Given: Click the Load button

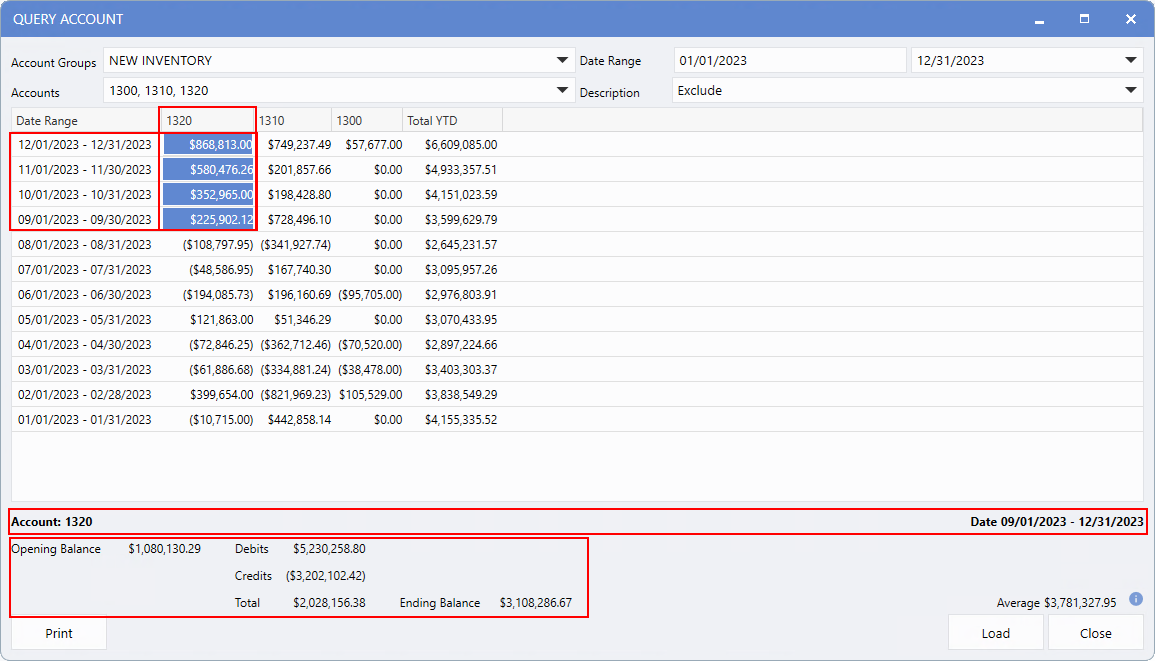Looking at the screenshot, I should pos(995,633).
